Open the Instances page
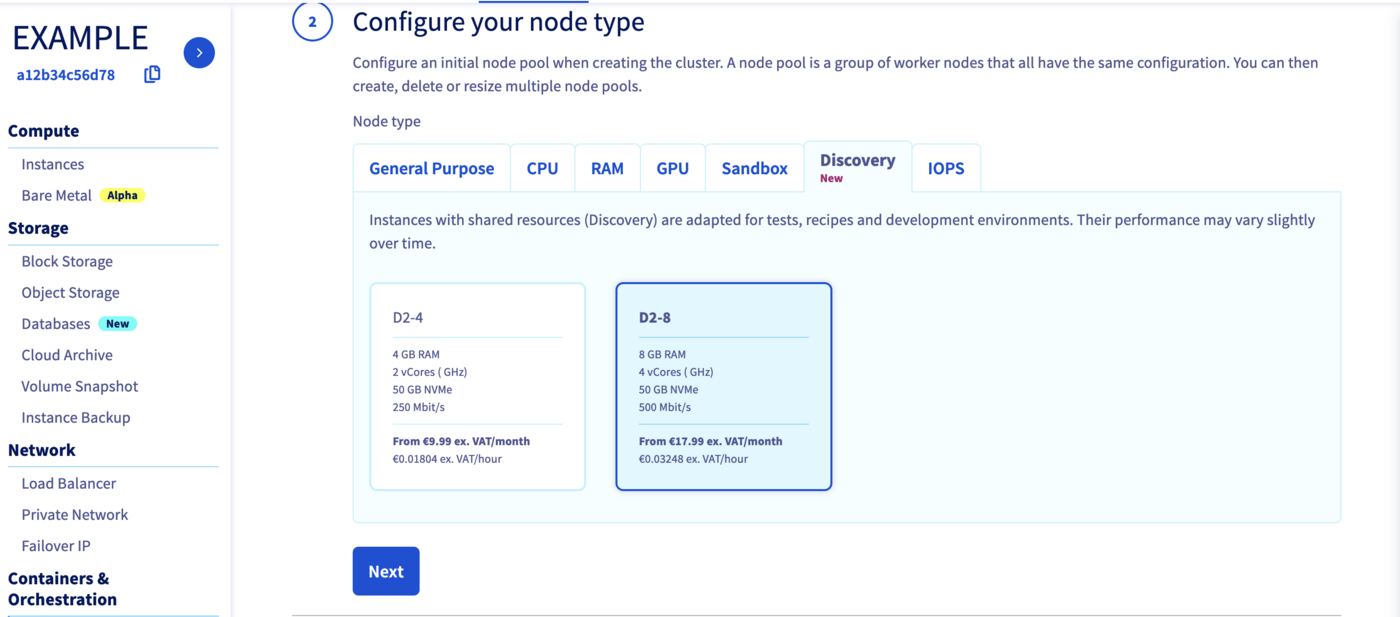1400x617 pixels. coord(52,163)
